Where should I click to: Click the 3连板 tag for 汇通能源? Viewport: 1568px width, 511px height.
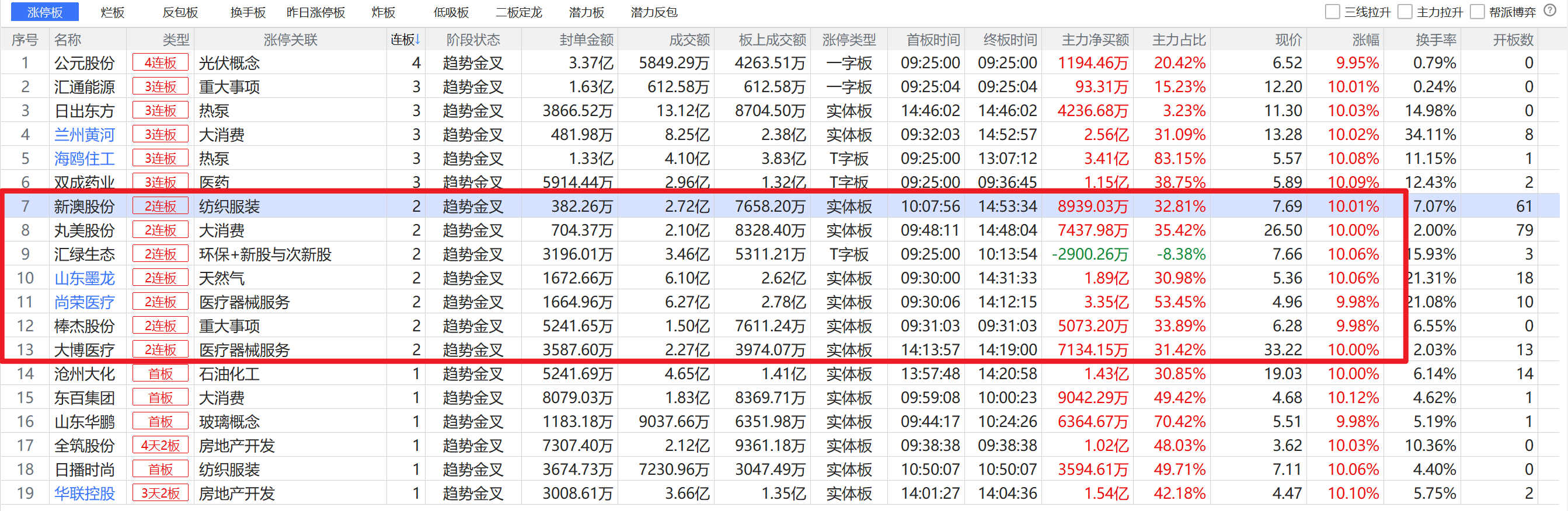pyautogui.click(x=161, y=87)
